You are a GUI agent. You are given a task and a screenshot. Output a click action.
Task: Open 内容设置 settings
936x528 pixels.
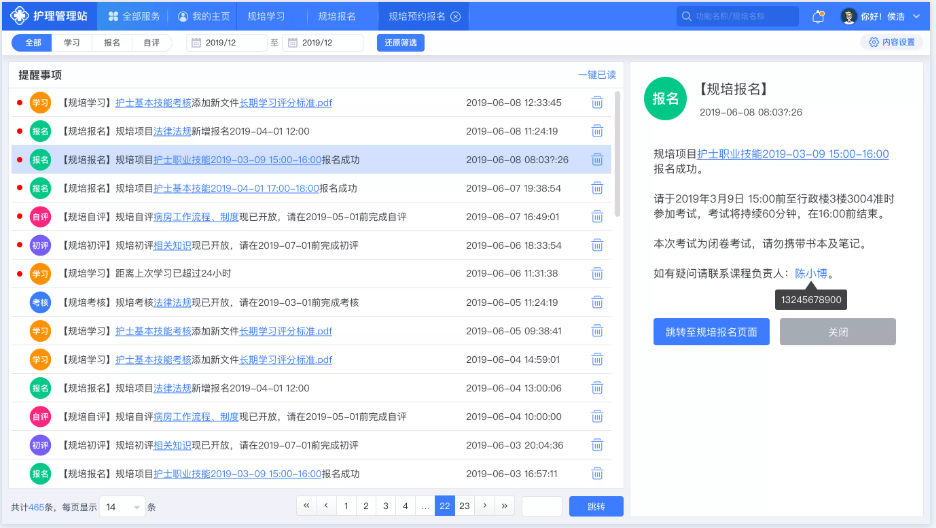point(891,42)
